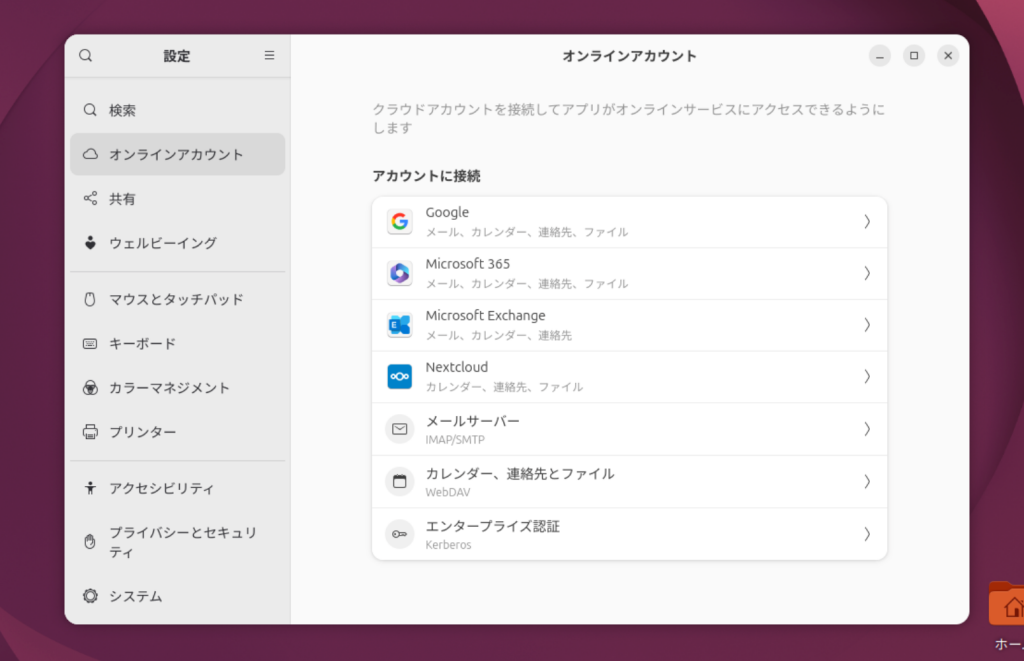The image size is (1024, 661).
Task: Click the WebDAV calendar icon
Action: coord(400,482)
